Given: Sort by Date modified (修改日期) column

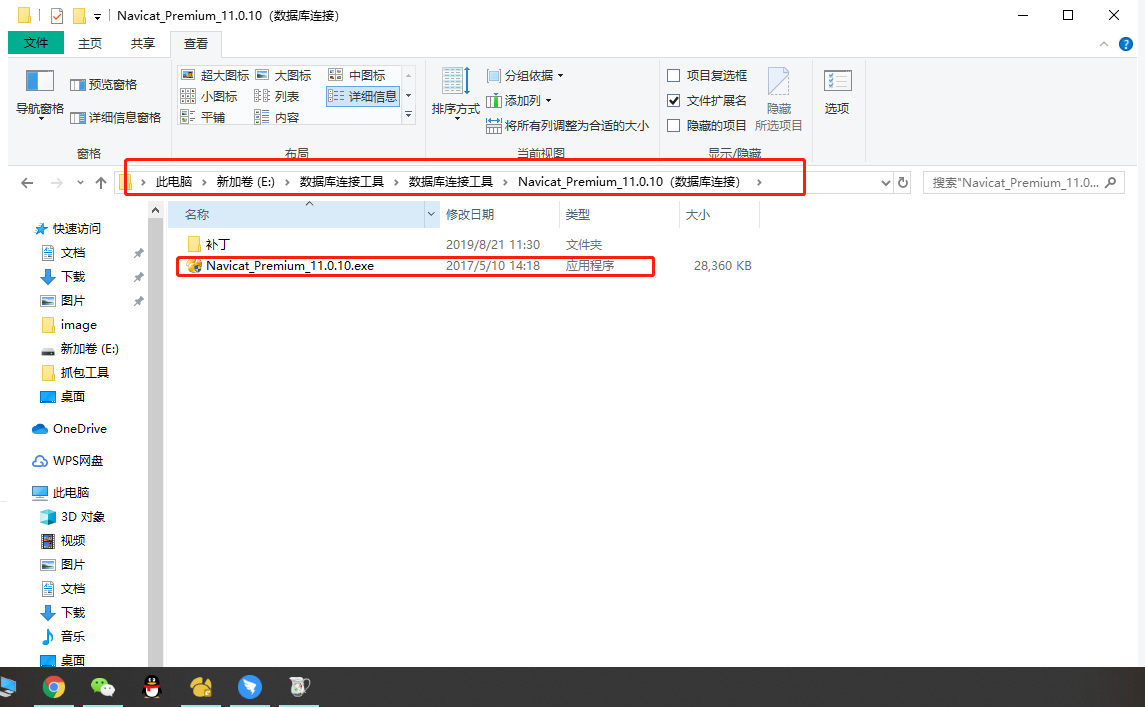Looking at the screenshot, I should click(x=499, y=215).
